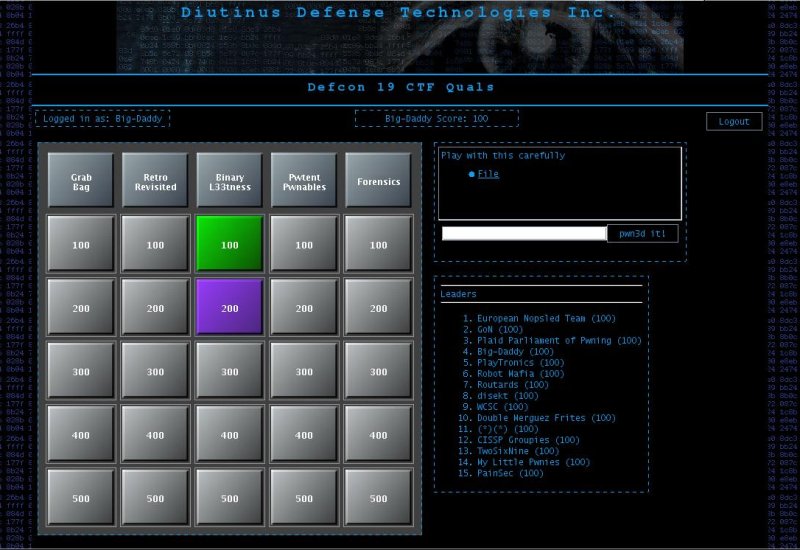Select the Grab Bag category header
Screen dimensions: 800x550
coord(81,181)
